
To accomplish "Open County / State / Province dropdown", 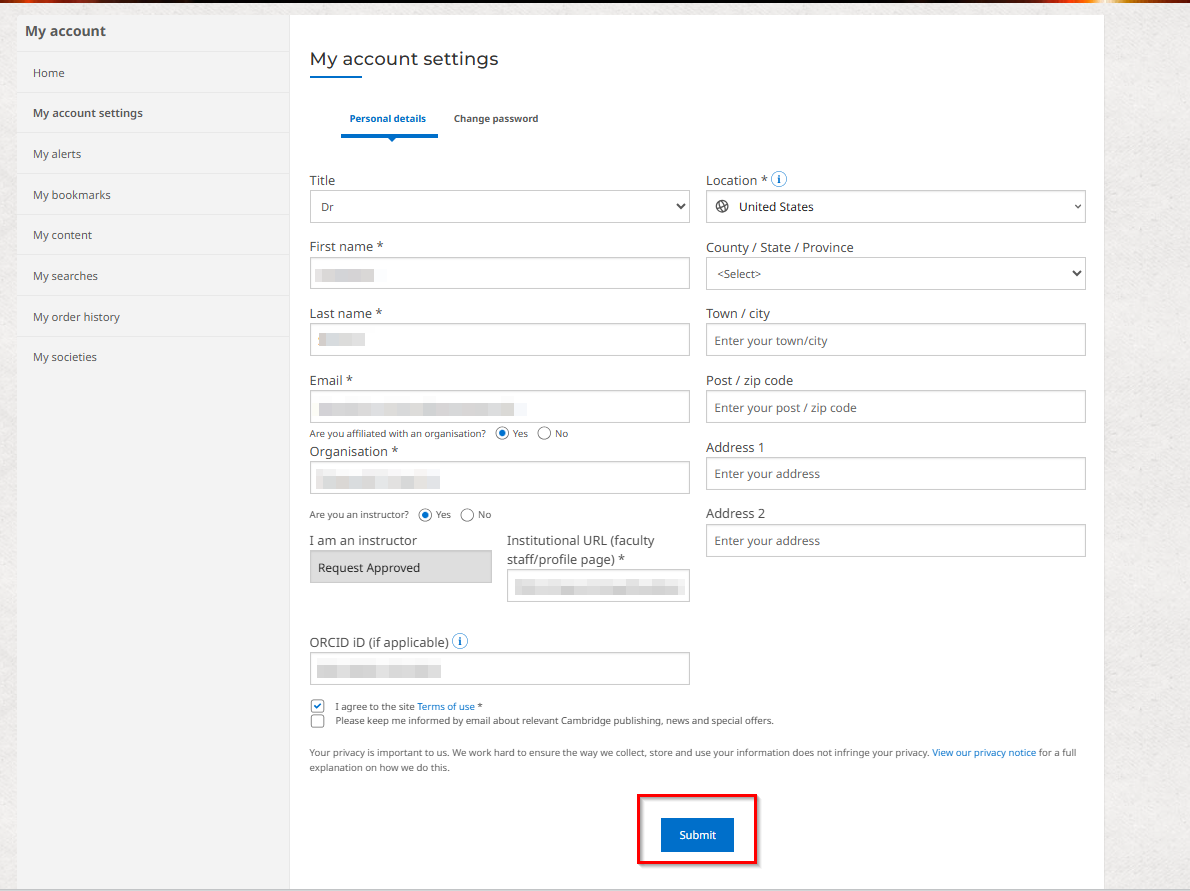I will 896,273.
